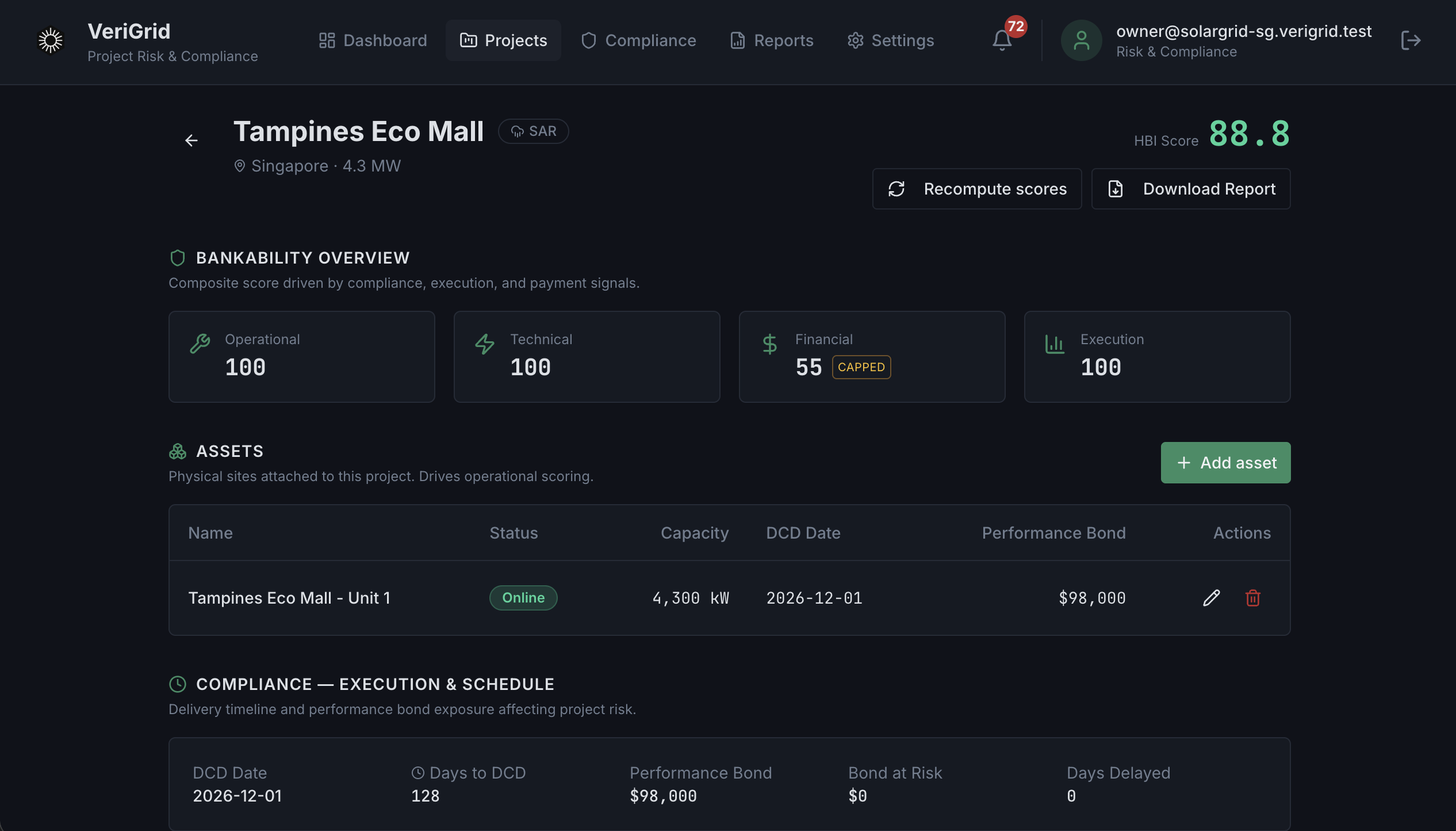1456x831 pixels.
Task: Switch to the Reports tab
Action: 771,40
